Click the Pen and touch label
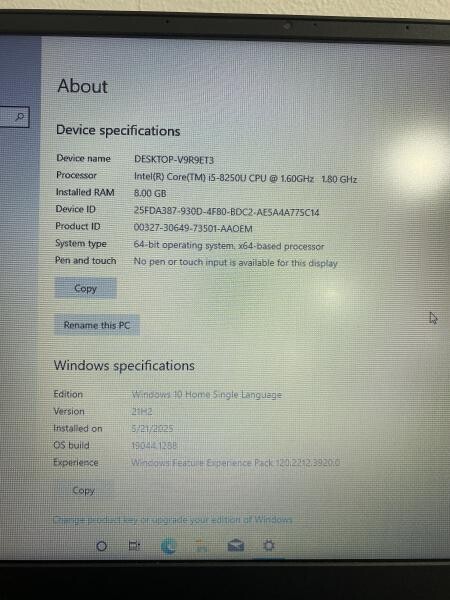Image resolution: width=450 pixels, height=600 pixels. [85, 261]
